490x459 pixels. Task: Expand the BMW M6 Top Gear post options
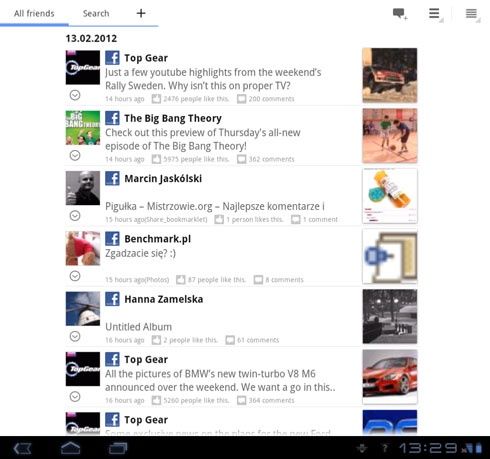click(x=75, y=397)
